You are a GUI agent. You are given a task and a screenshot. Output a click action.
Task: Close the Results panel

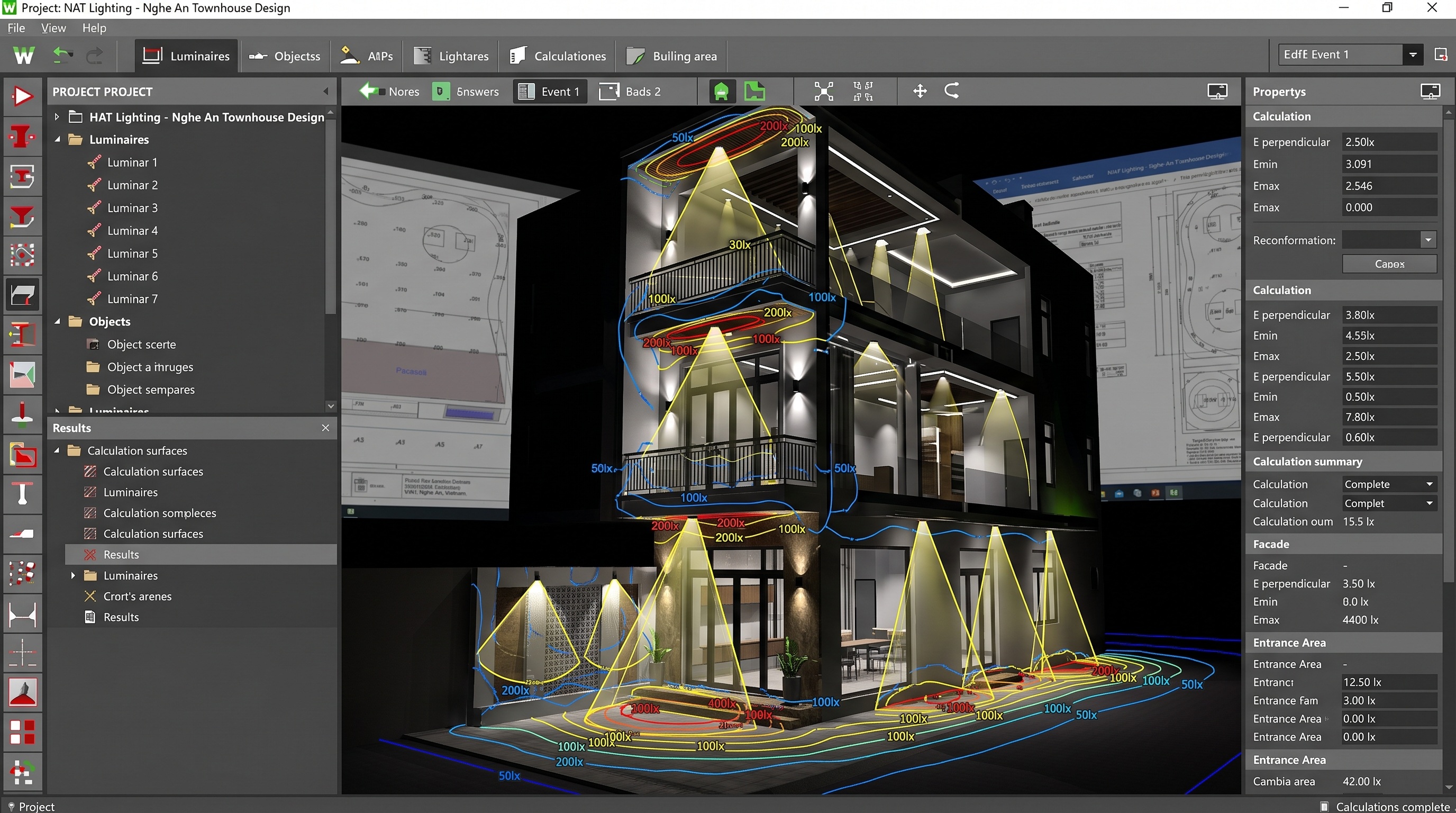(325, 428)
